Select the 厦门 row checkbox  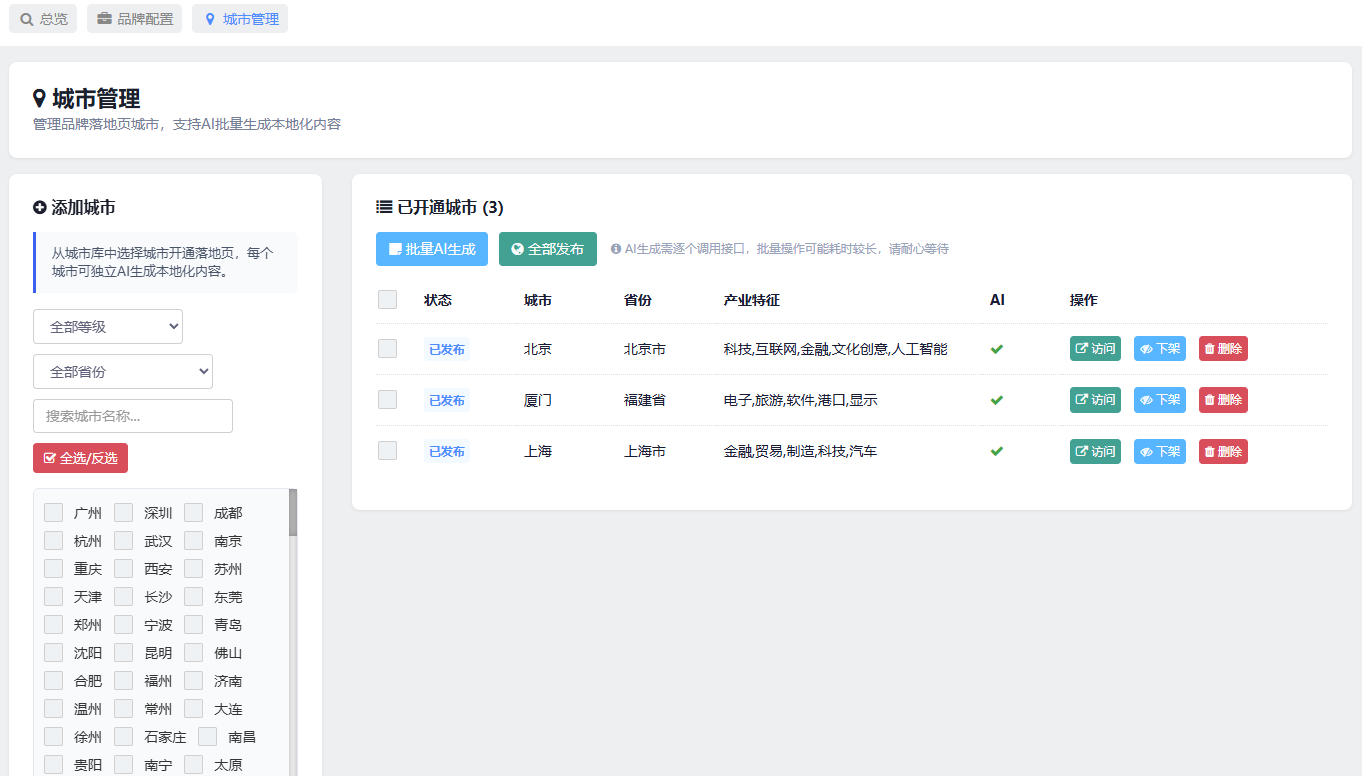tap(387, 400)
